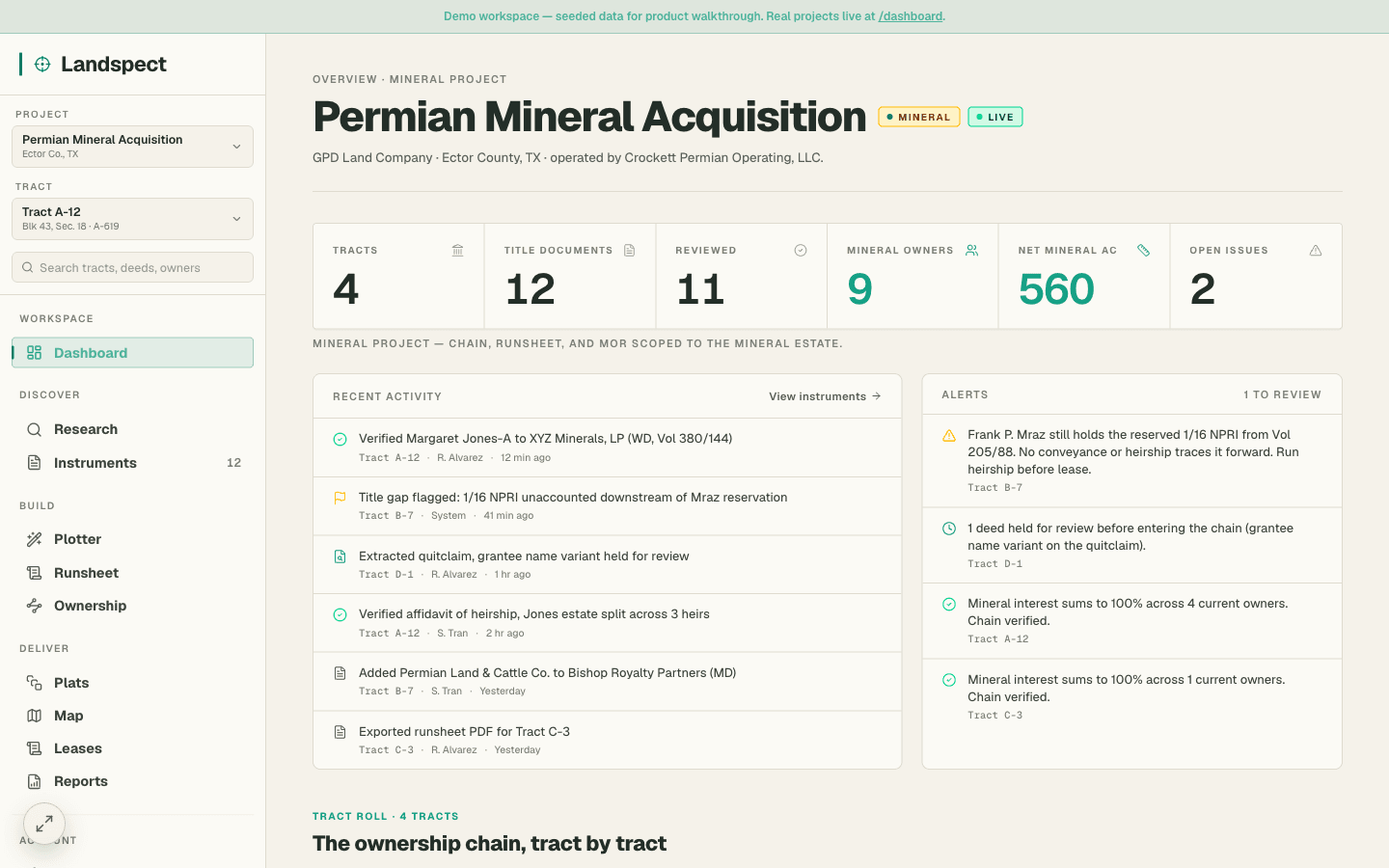Follow the /dashboard link in the banner
Viewport: 1389px width, 868px height.
point(911,16)
